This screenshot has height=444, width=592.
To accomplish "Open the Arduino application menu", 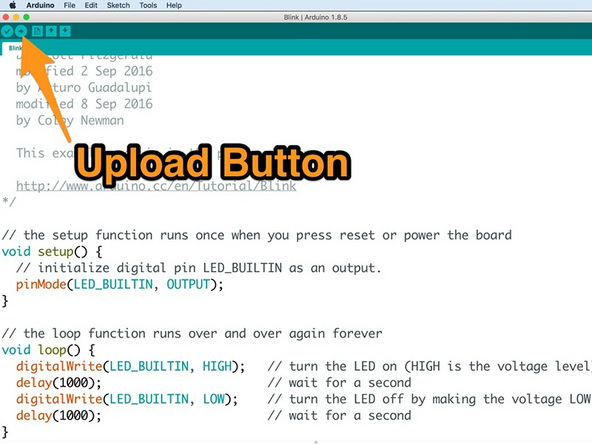I will tap(40, 5).
